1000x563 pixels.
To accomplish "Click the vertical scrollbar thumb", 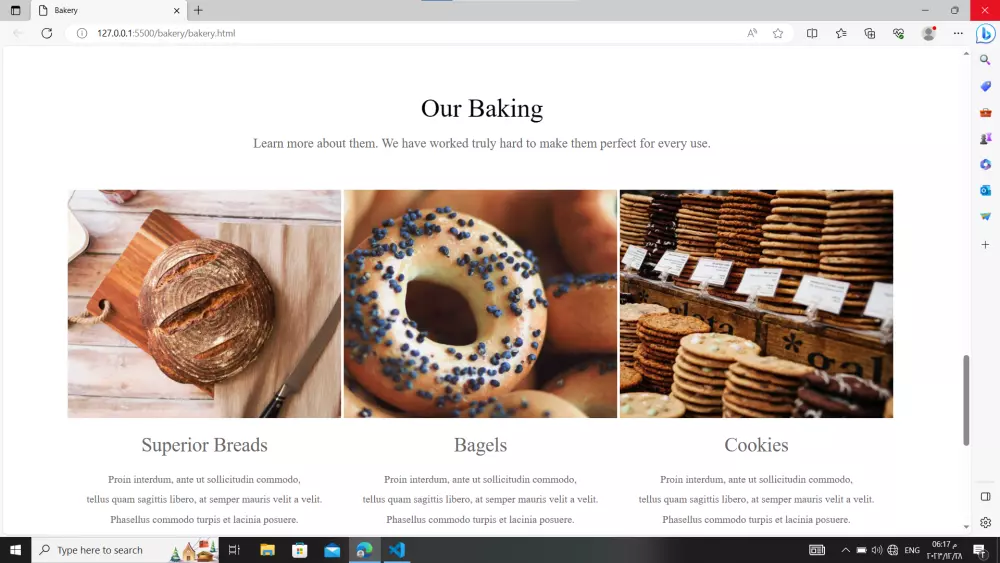I will point(966,400).
